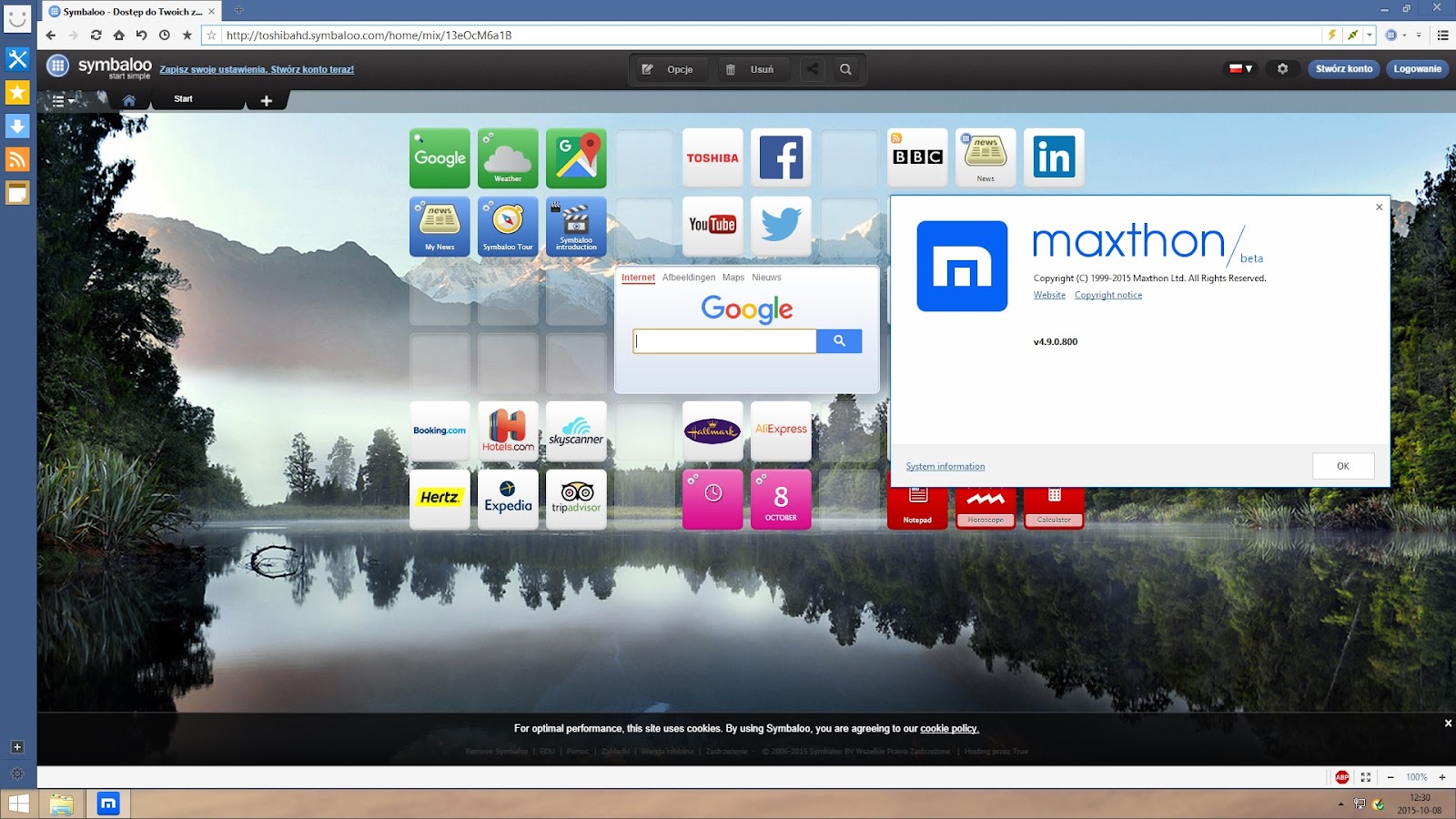1456x819 pixels.
Task: Click the Symbaloo search magnifier icon
Action: 845,69
